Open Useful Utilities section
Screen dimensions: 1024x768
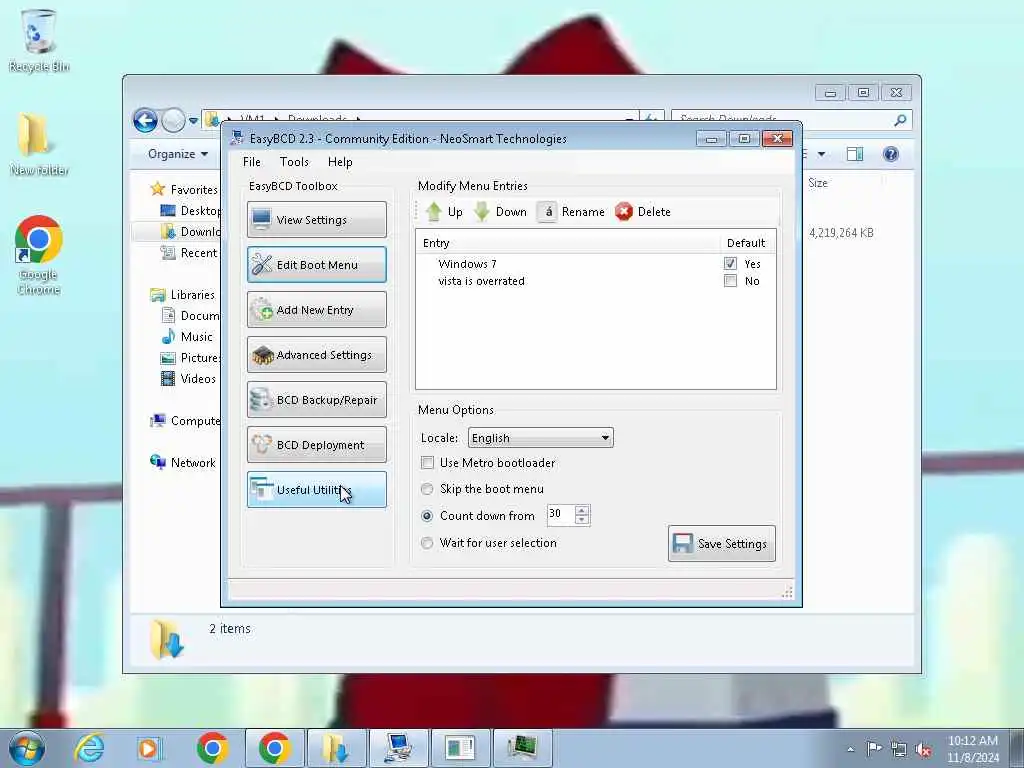click(x=317, y=490)
